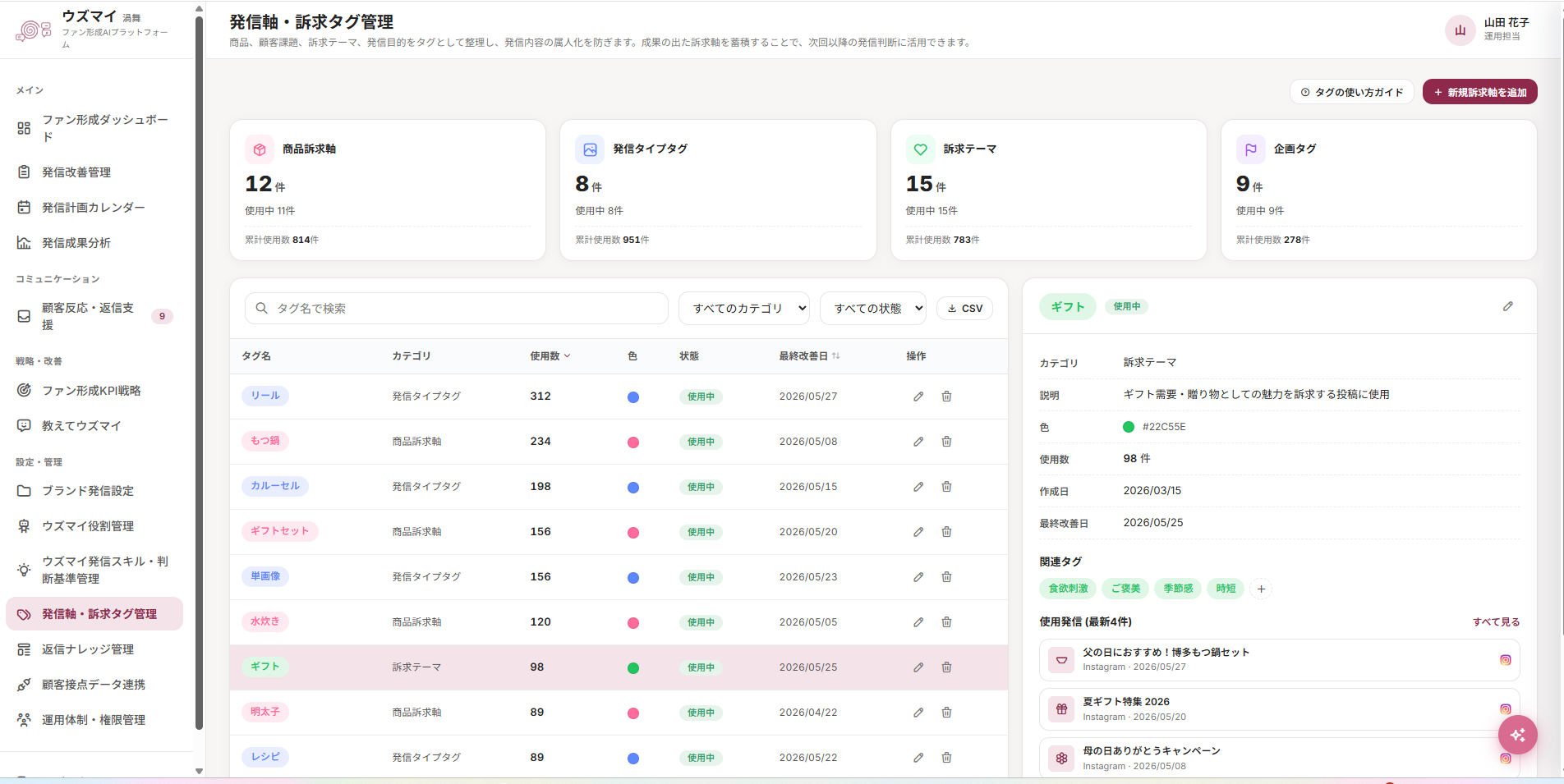Click the detail panel pencil edit icon
The image size is (1564, 784).
1508,306
